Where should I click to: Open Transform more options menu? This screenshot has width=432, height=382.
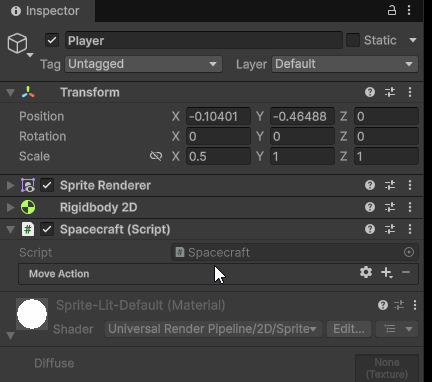410,92
